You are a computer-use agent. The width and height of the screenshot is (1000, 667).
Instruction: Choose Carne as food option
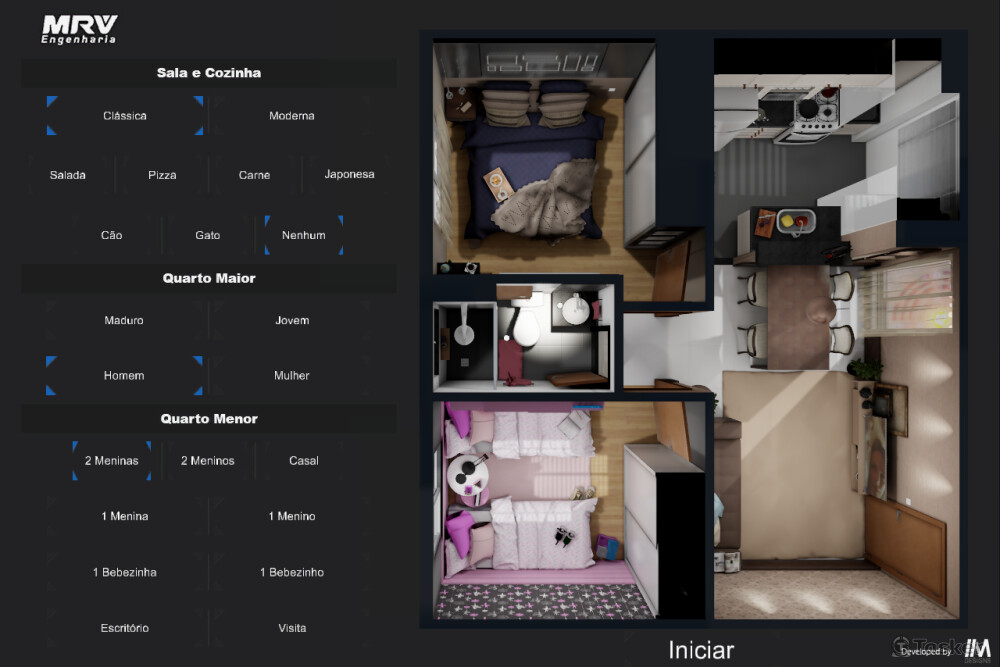(x=255, y=175)
